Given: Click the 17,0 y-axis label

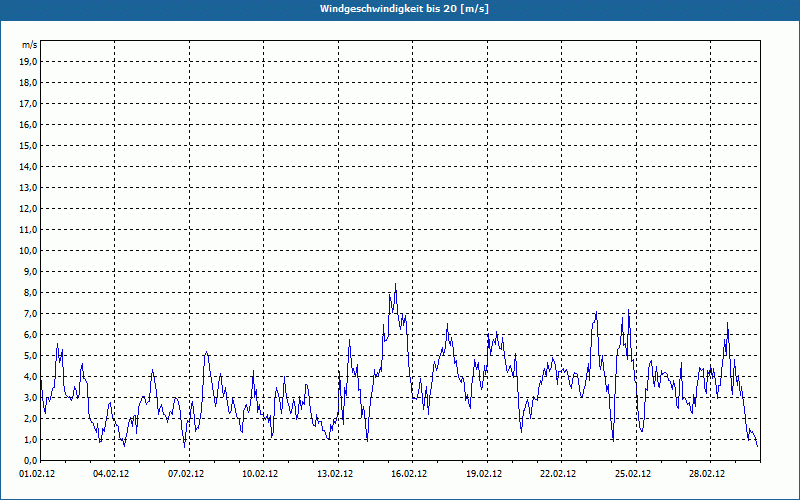Looking at the screenshot, I should [x=28, y=104].
